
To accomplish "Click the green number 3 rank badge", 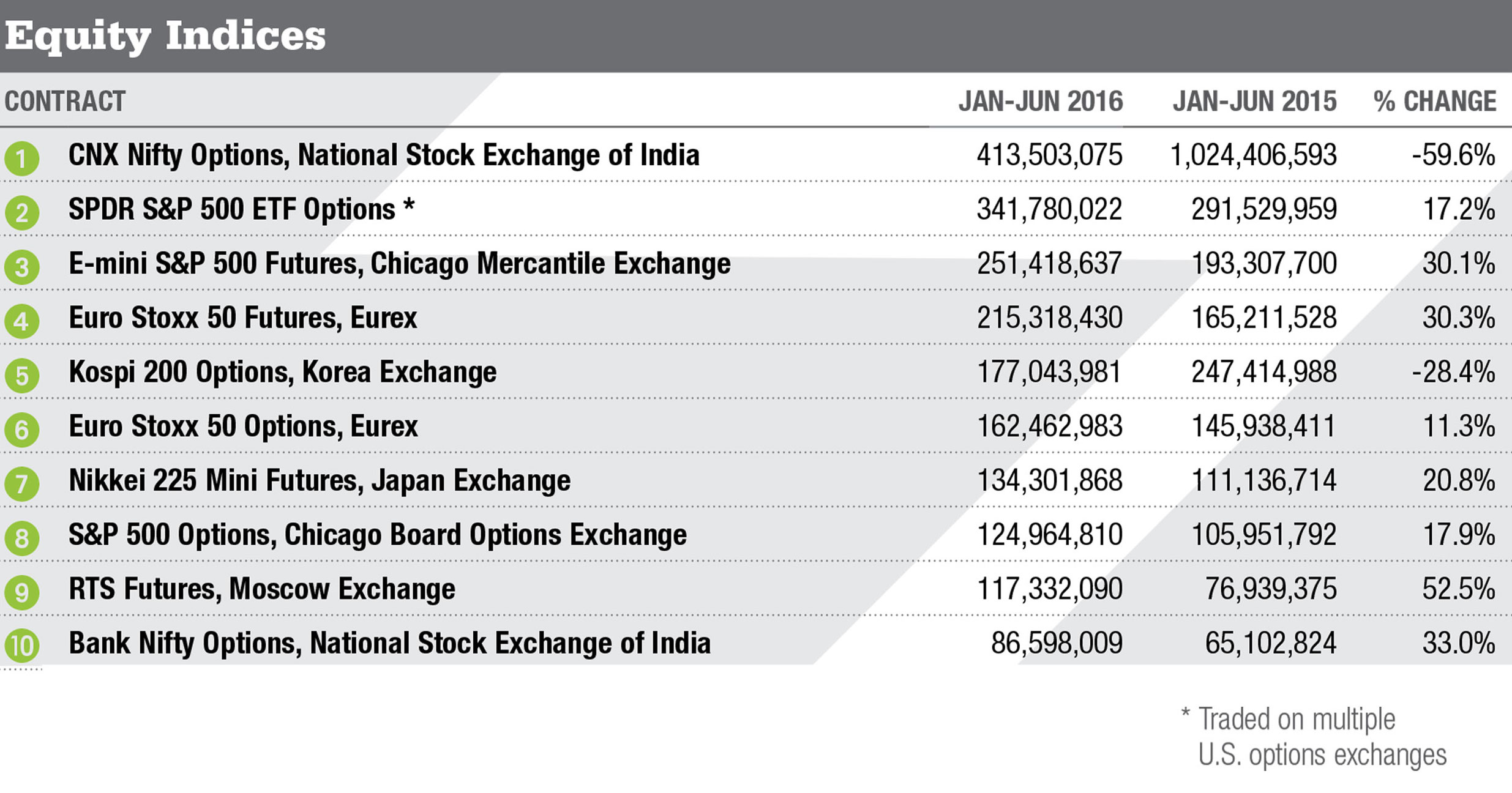I will click(22, 267).
